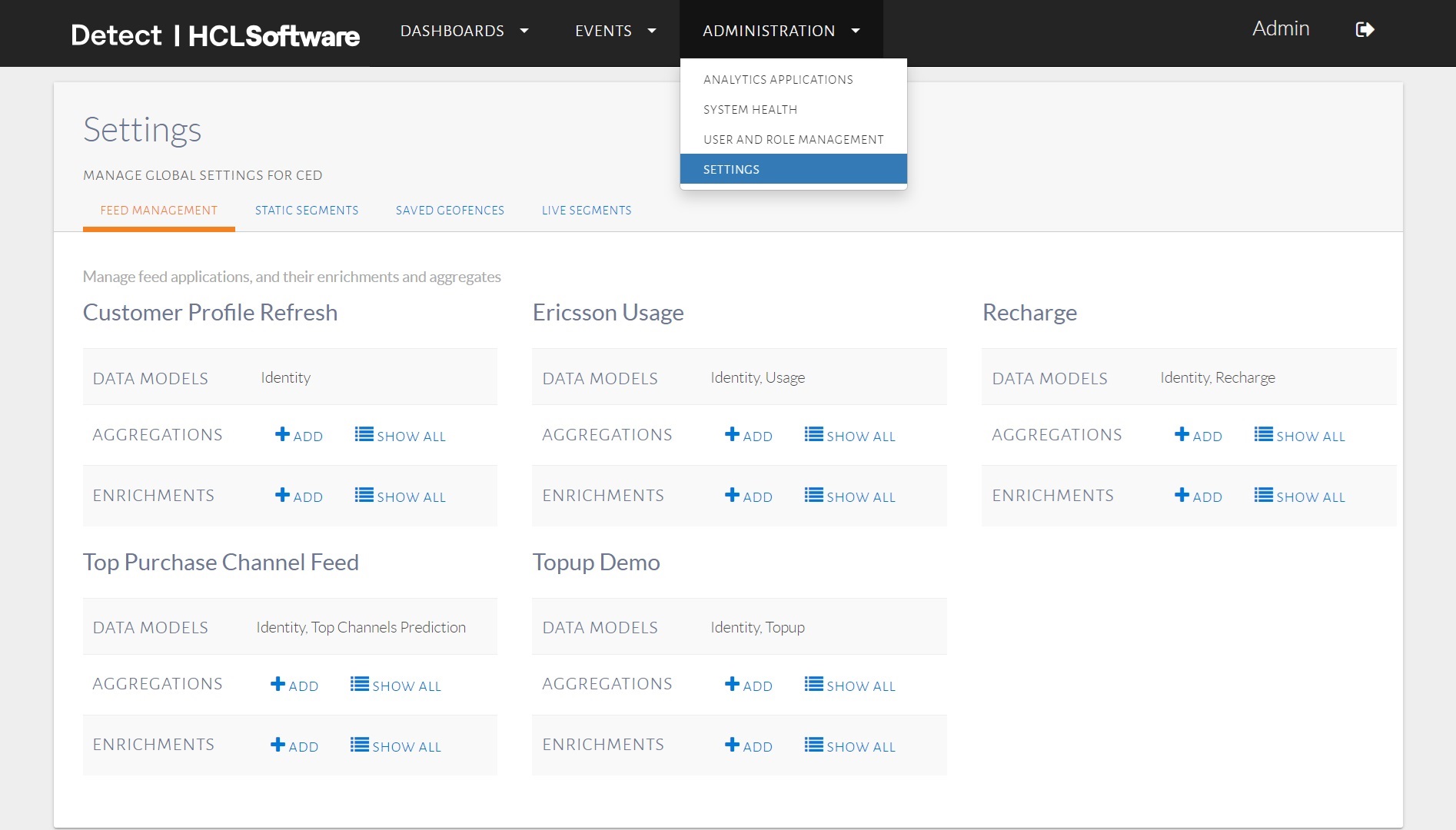This screenshot has height=830, width=1456.
Task: Go to the Saved Geofences tab
Action: point(450,211)
